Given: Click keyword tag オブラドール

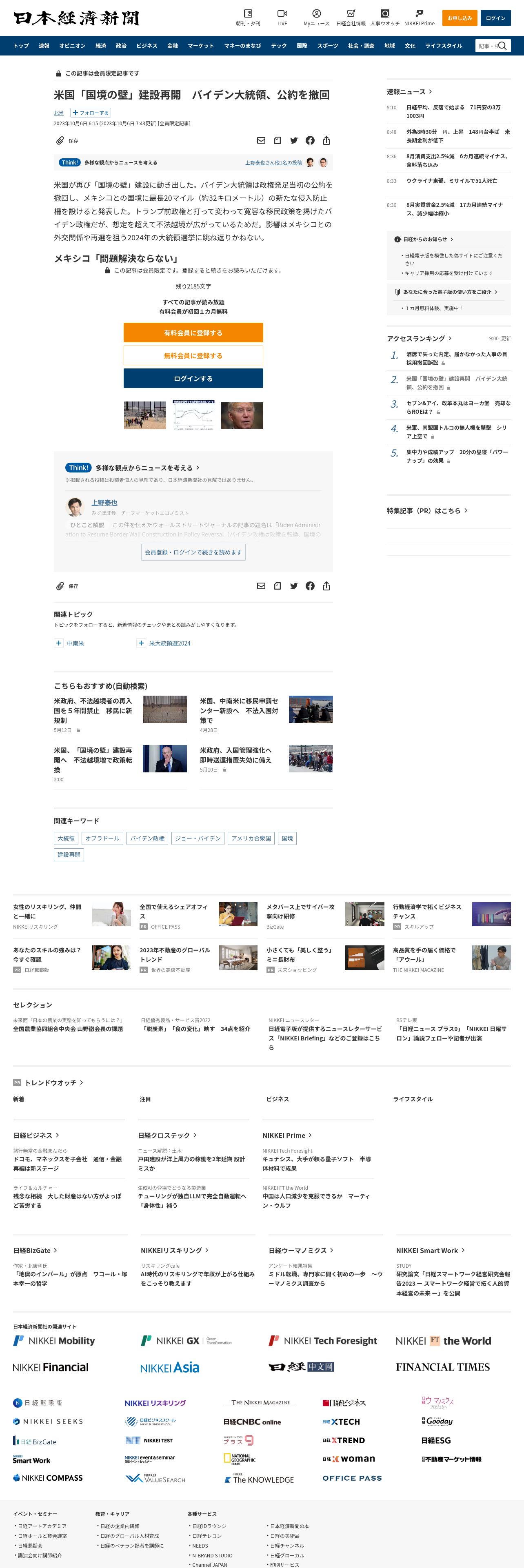Looking at the screenshot, I should tap(102, 838).
